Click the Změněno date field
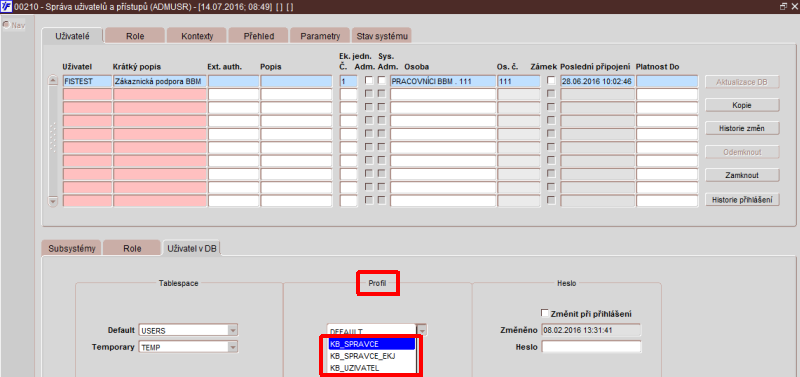This screenshot has height=377, width=800. click(591, 330)
